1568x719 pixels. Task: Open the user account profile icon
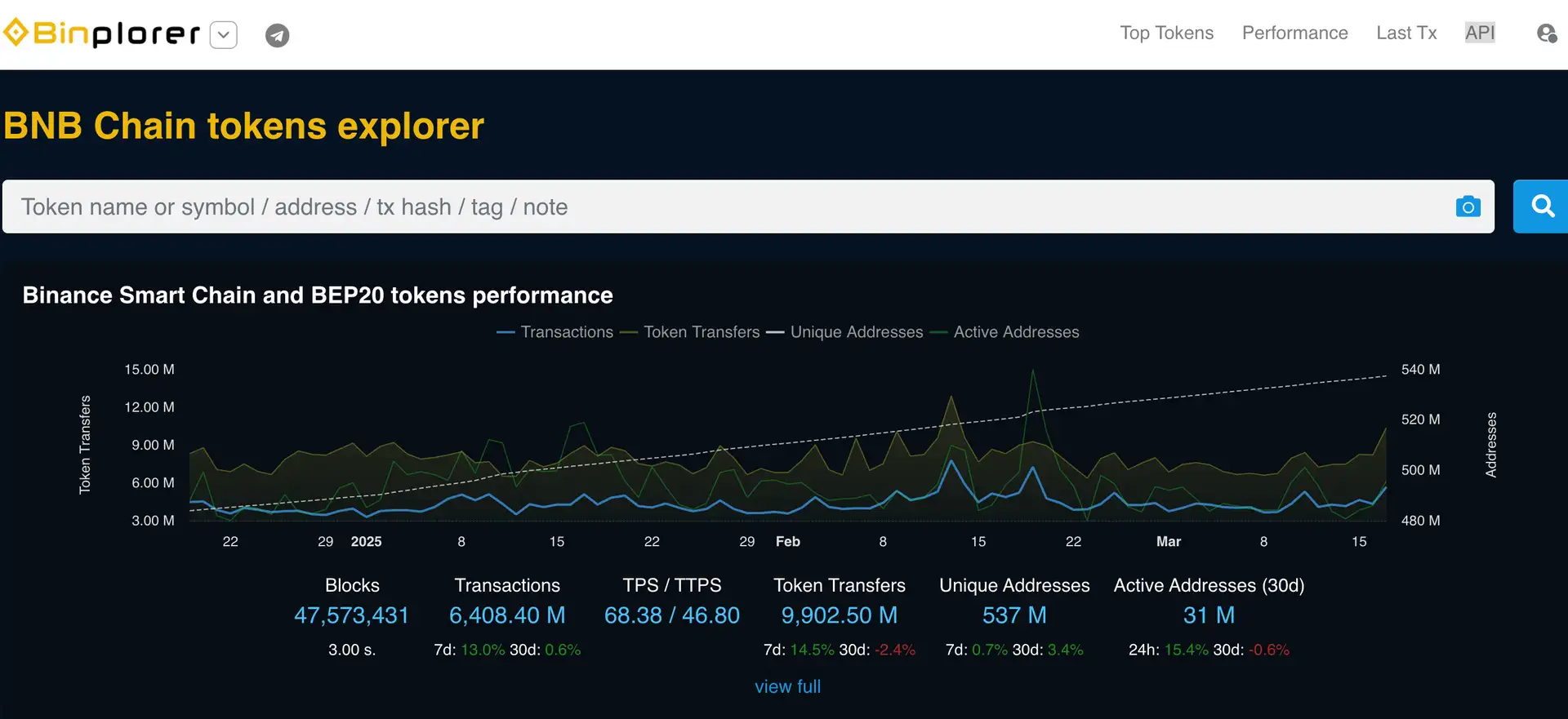1546,33
